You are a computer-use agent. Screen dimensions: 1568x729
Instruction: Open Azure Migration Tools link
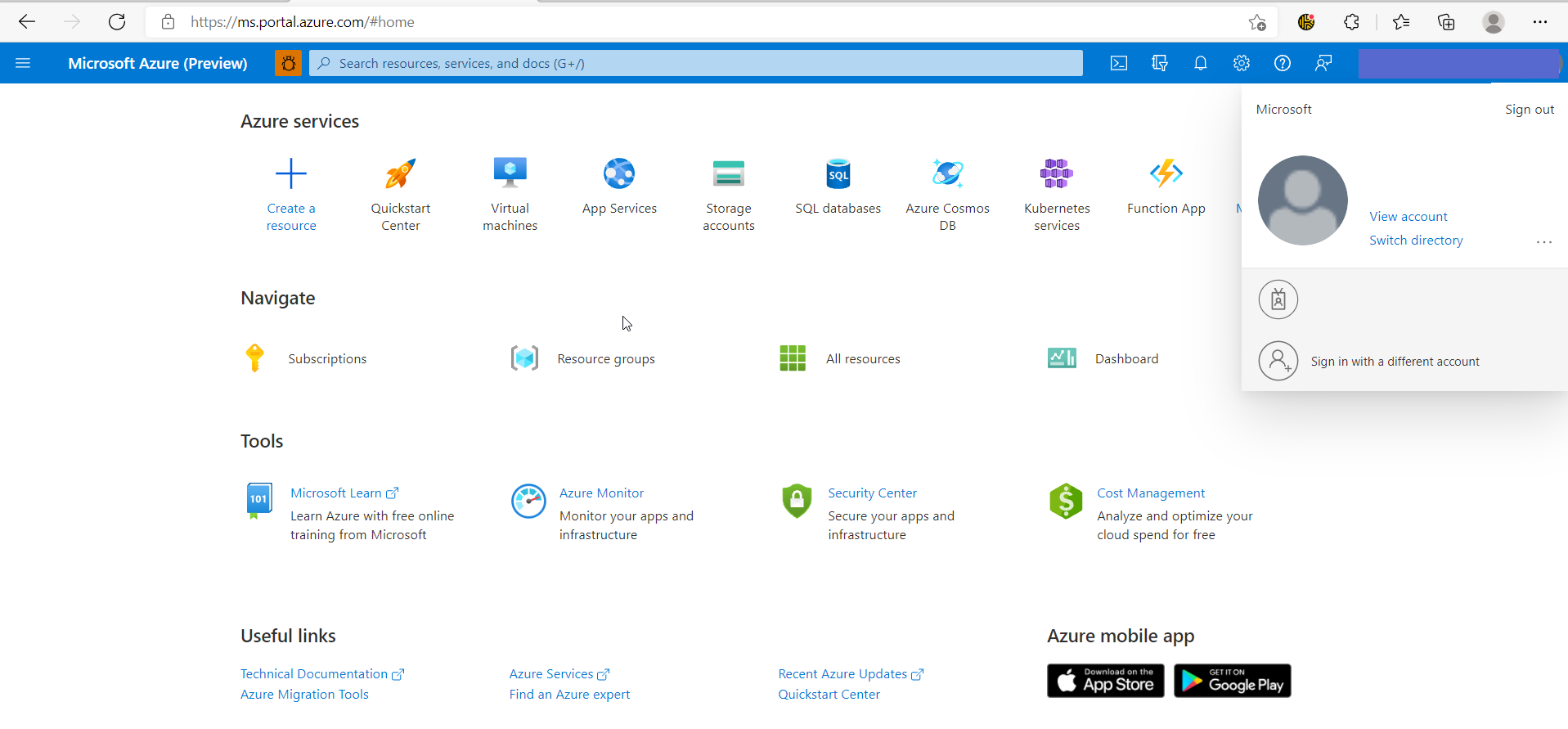pyautogui.click(x=304, y=695)
